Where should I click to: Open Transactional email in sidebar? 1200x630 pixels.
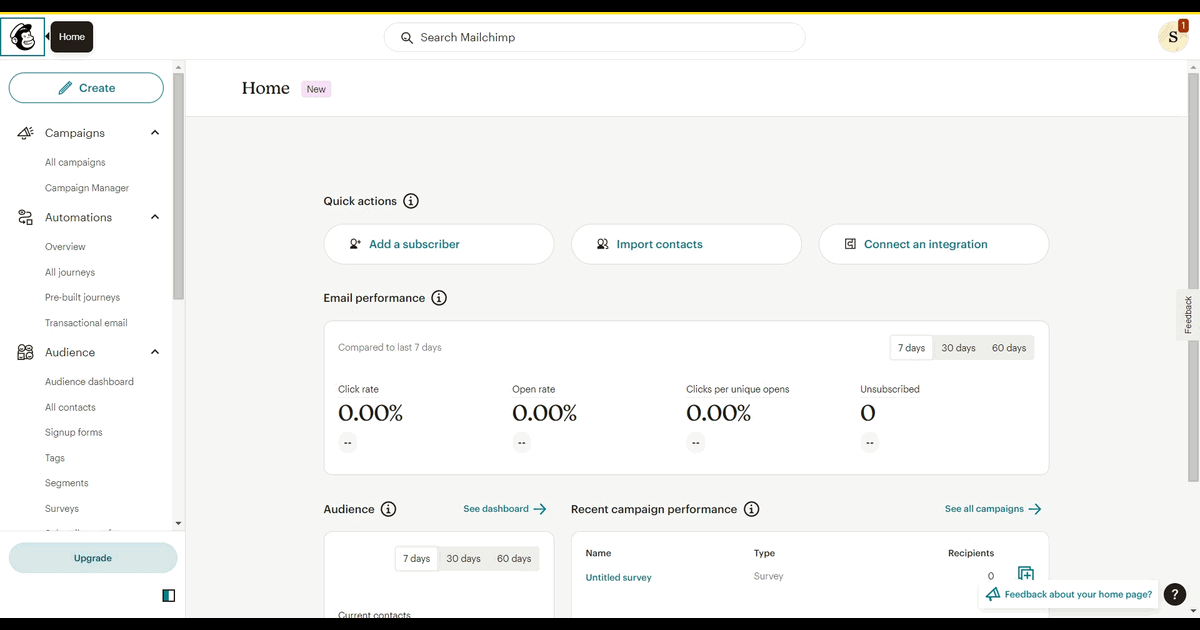(86, 323)
